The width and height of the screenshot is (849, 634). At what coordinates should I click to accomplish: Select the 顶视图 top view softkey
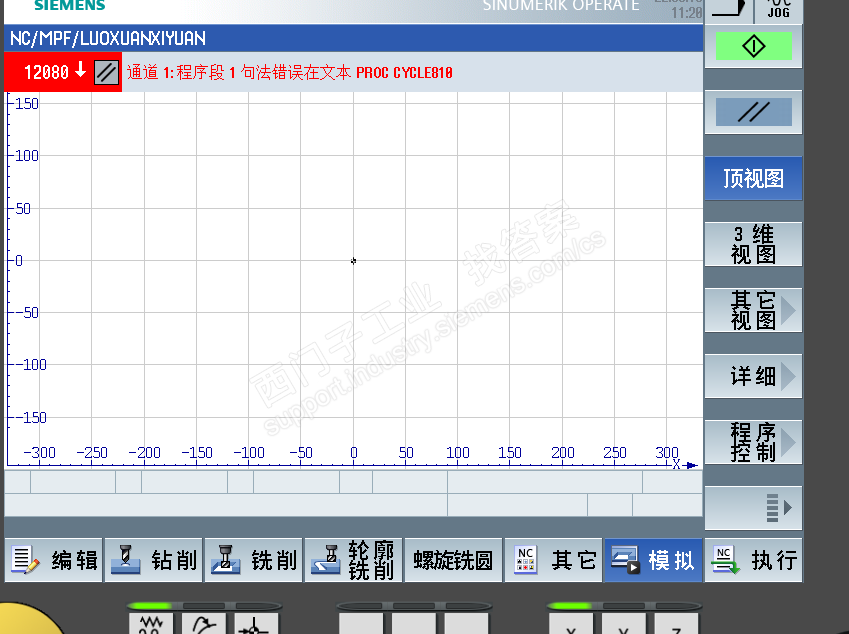coord(753,179)
